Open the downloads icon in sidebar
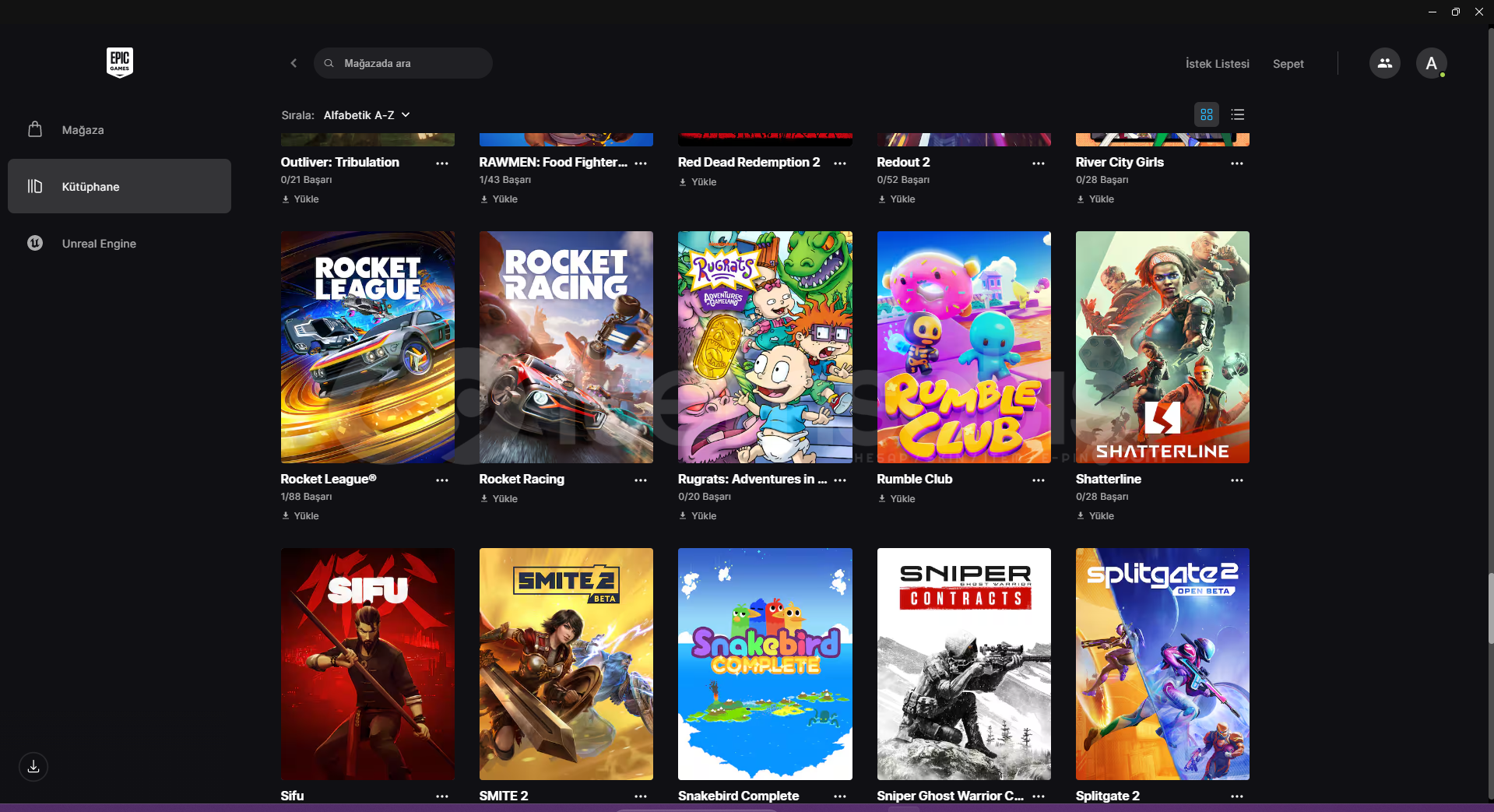 tap(33, 767)
